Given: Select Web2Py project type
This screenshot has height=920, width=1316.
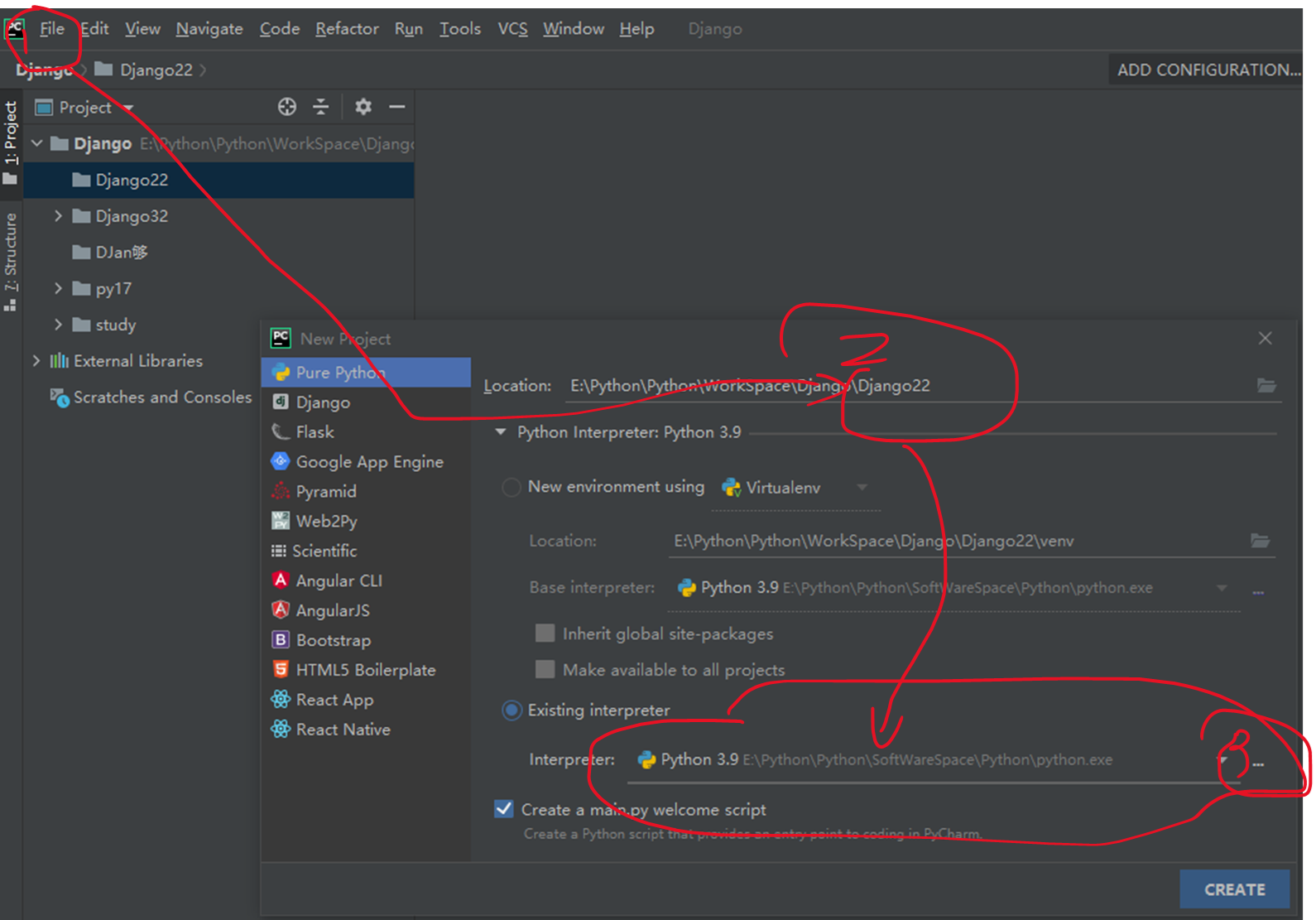Looking at the screenshot, I should 366,522.
